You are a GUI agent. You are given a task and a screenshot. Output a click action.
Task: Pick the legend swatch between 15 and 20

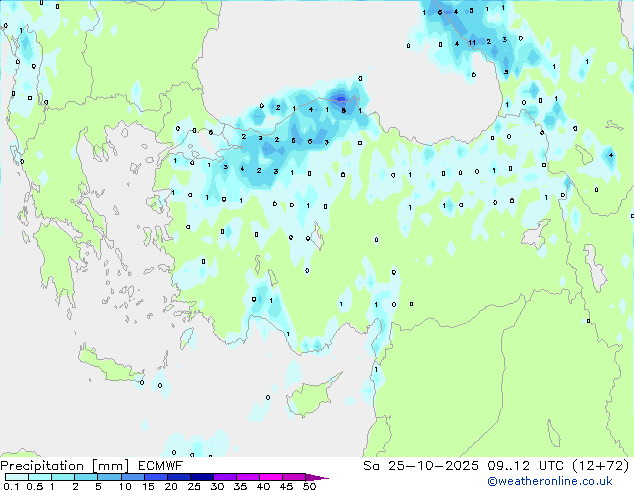(155, 477)
